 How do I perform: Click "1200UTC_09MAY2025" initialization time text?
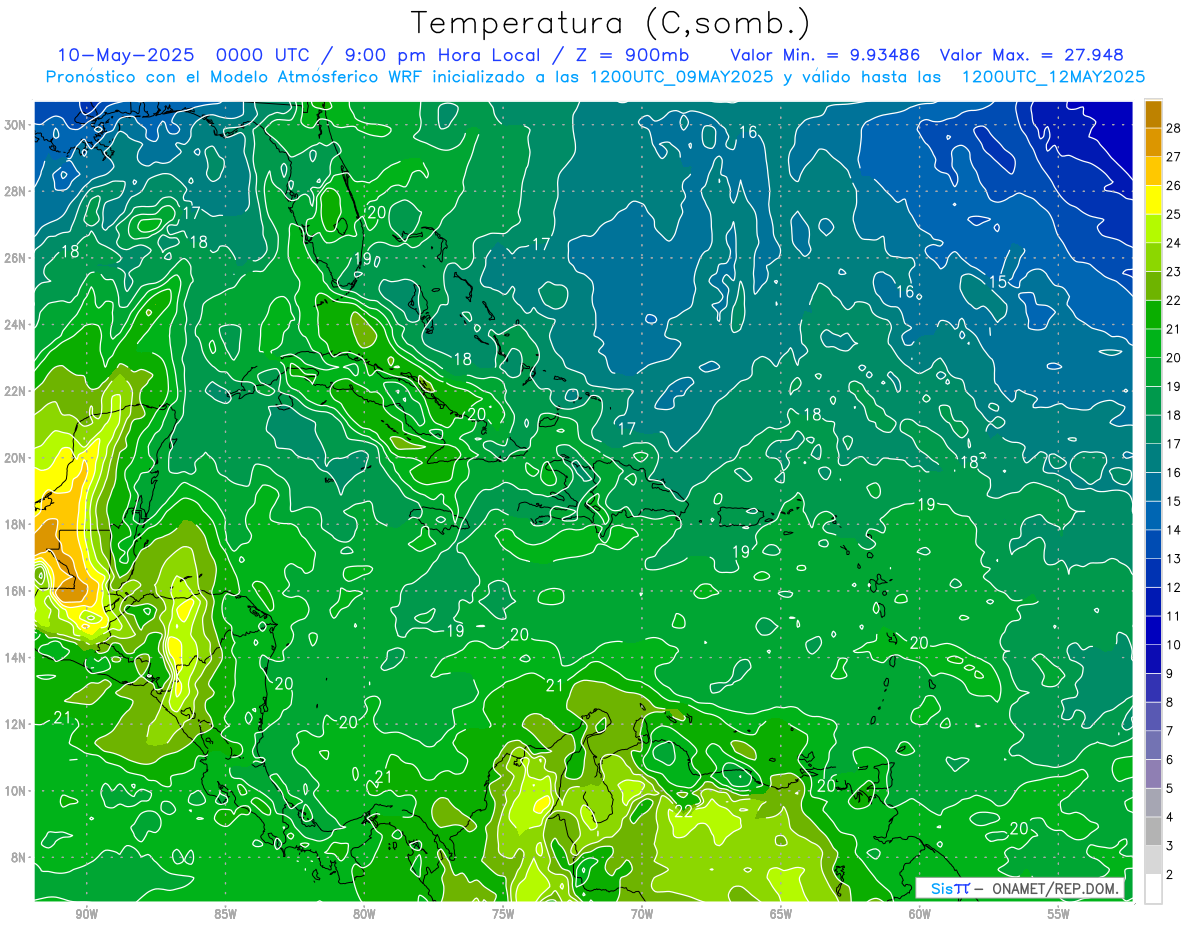pyautogui.click(x=682, y=77)
